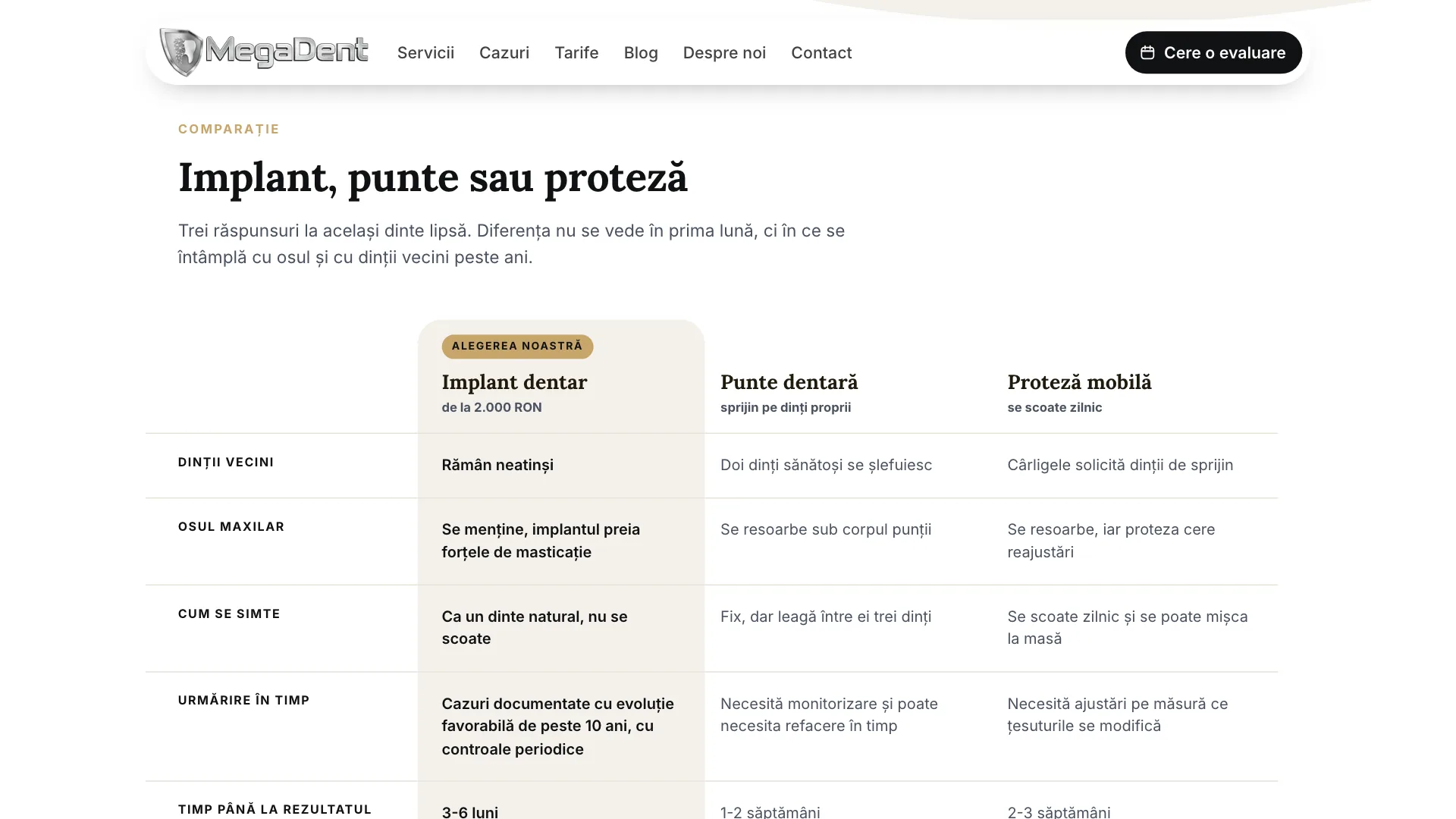The width and height of the screenshot is (1456, 819).
Task: Click the price text de la 2.000 RON
Action: pyautogui.click(x=492, y=407)
